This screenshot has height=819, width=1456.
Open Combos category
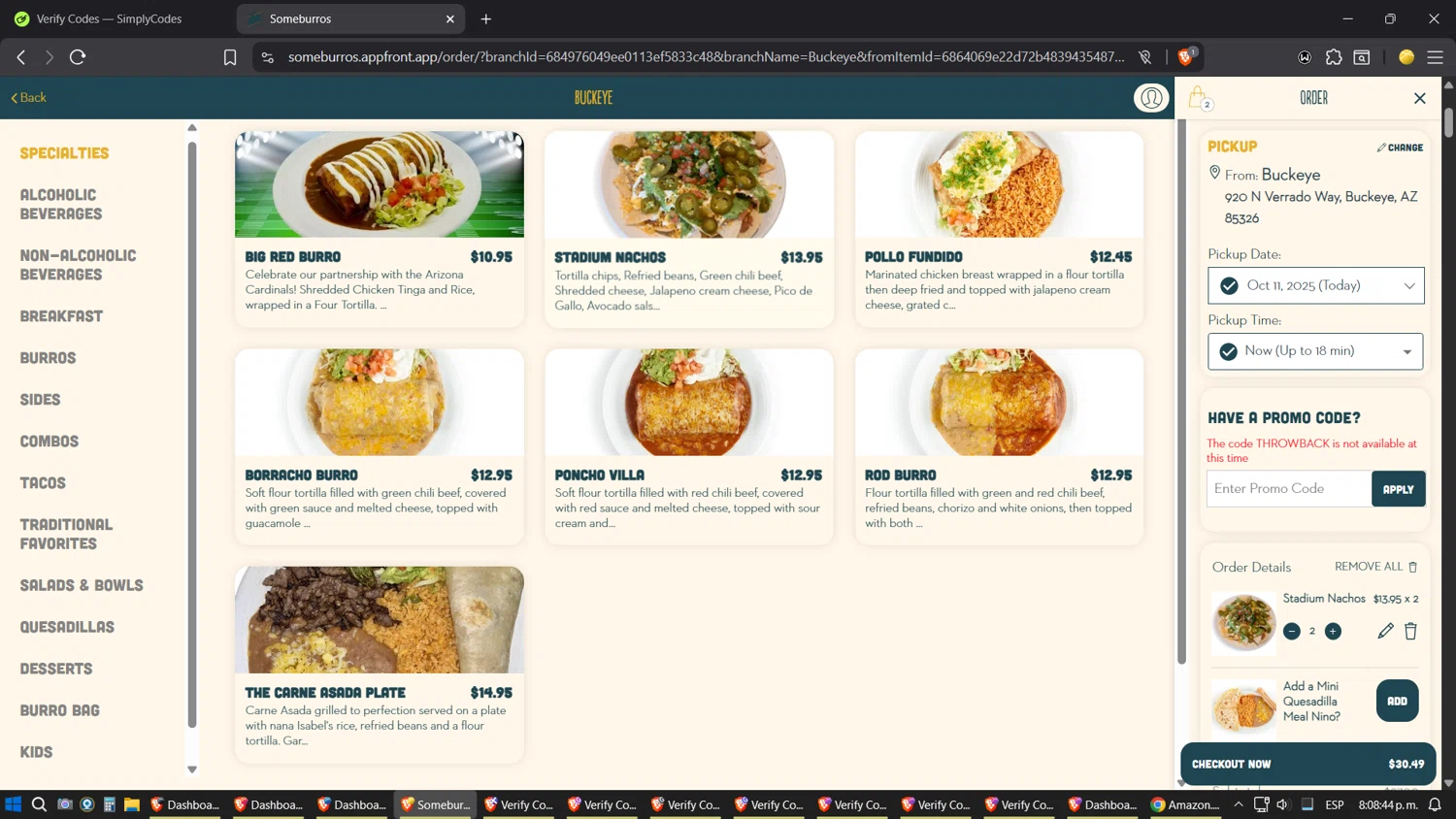tap(49, 442)
